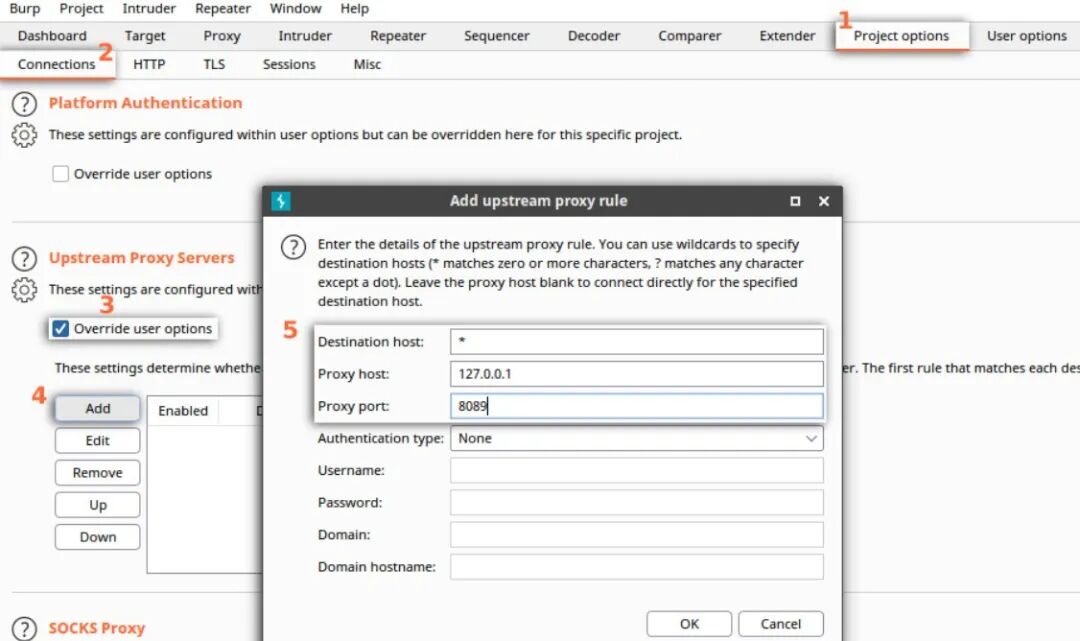Click the Edit button
The width and height of the screenshot is (1080, 641).
pos(97,441)
